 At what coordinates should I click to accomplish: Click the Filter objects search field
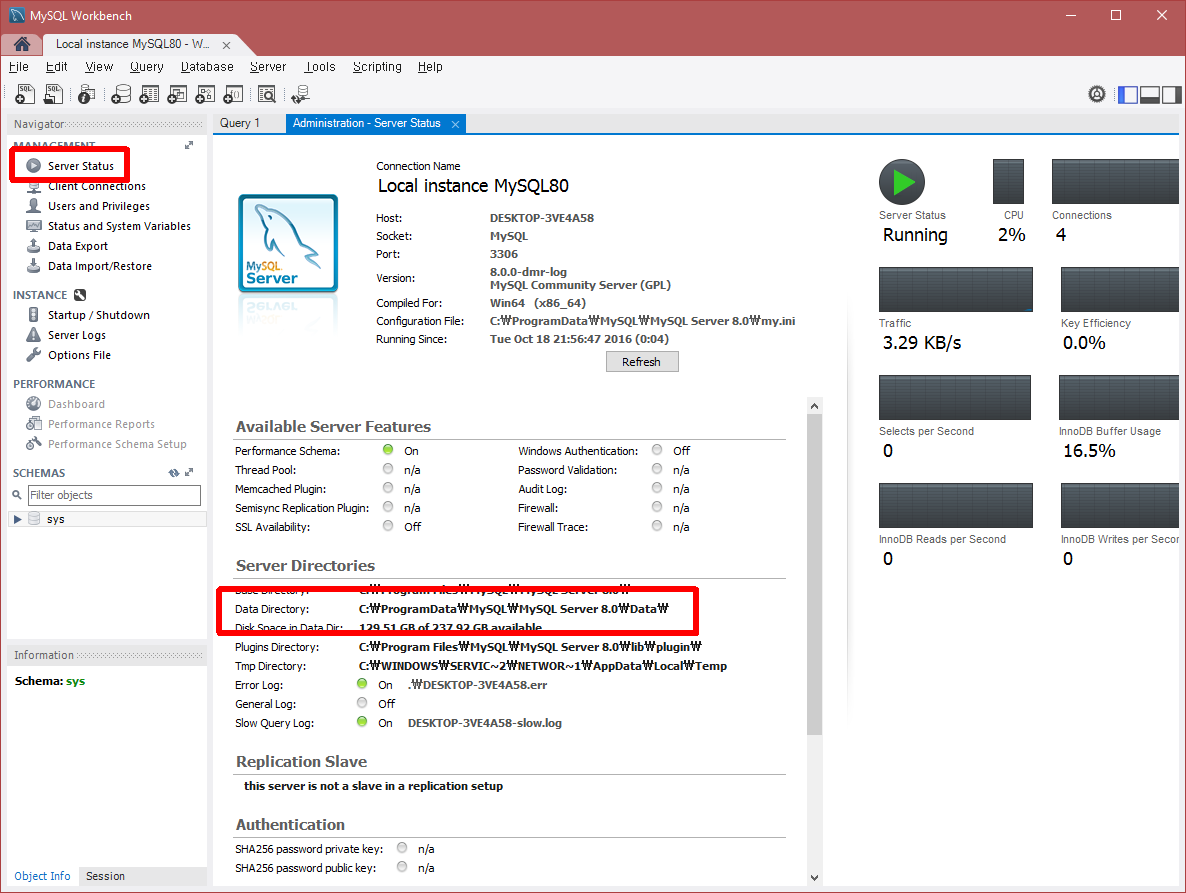(x=114, y=495)
